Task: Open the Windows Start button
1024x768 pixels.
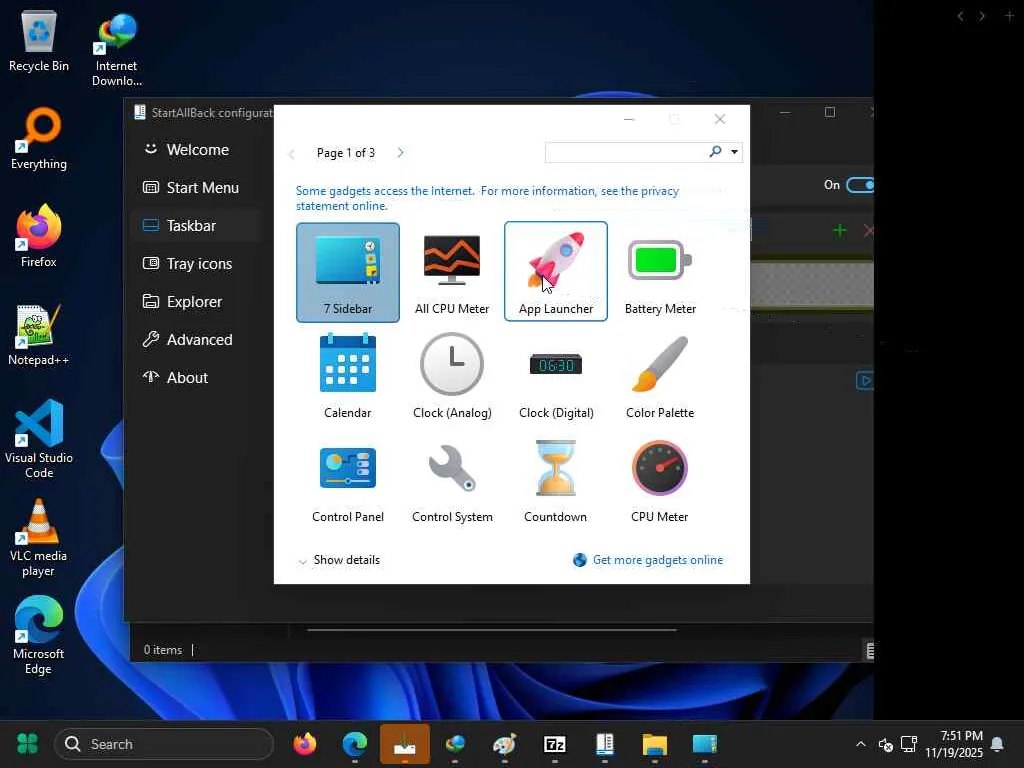Action: coord(27,744)
